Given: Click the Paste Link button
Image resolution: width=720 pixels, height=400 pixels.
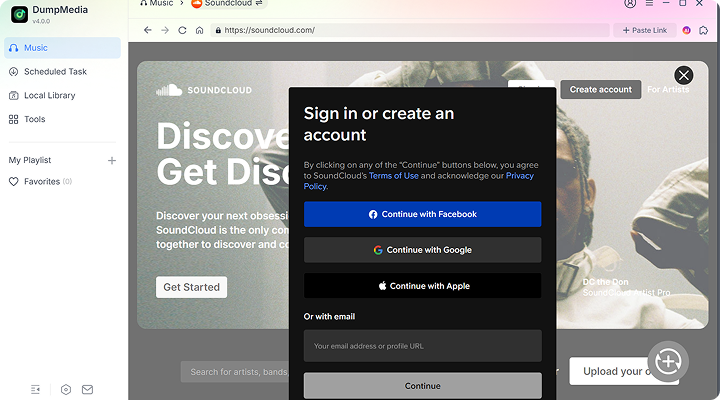Looking at the screenshot, I should click(645, 30).
